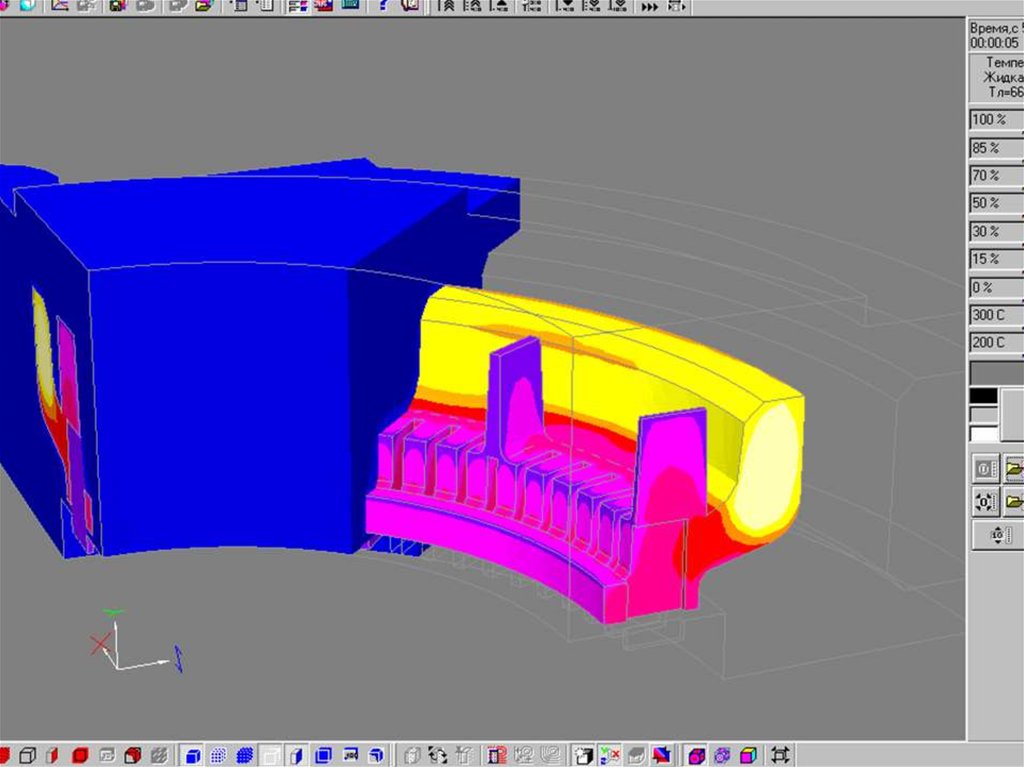Pick the white color swatch in right panel

pyautogui.click(x=984, y=434)
